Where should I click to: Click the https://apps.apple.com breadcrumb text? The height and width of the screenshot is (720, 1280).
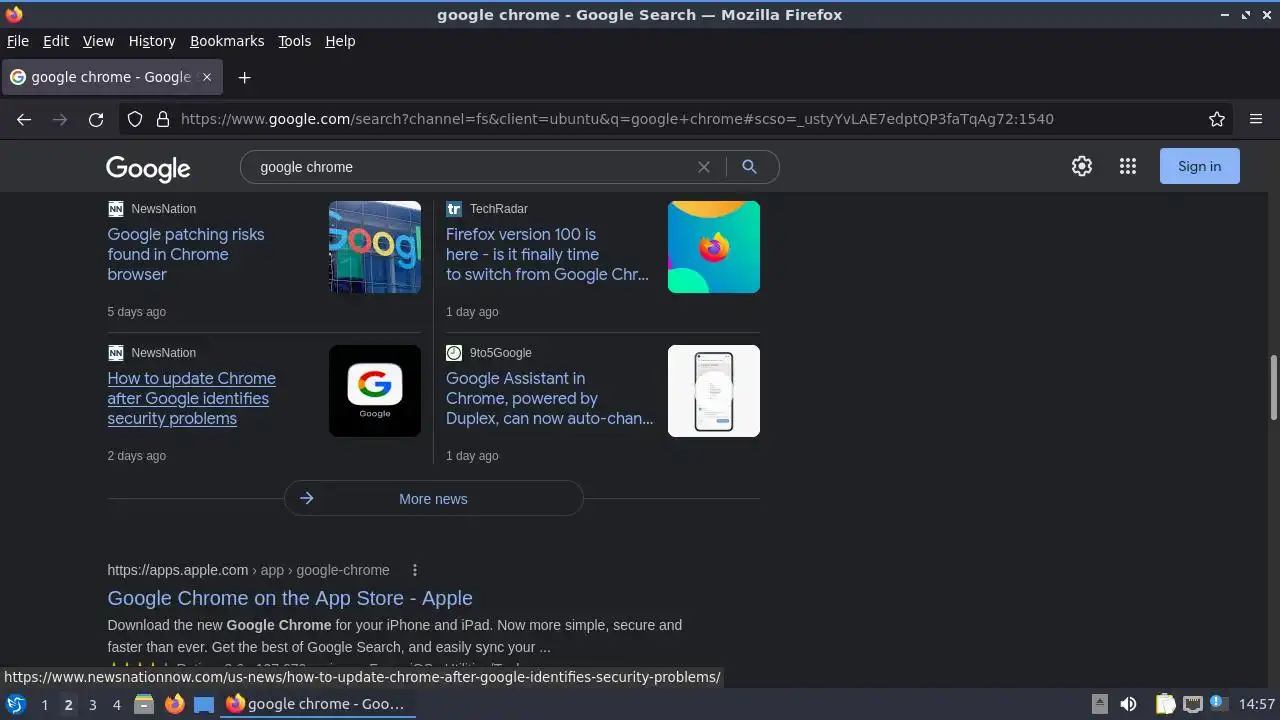[x=177, y=570]
